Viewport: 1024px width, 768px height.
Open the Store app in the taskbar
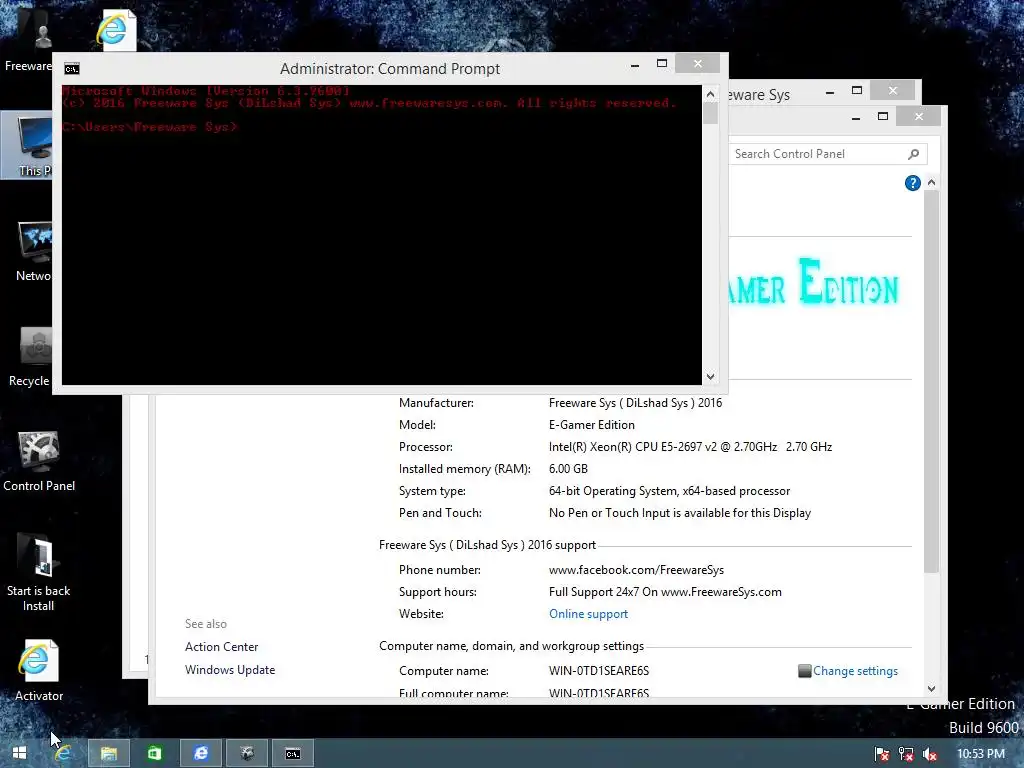tap(154, 753)
